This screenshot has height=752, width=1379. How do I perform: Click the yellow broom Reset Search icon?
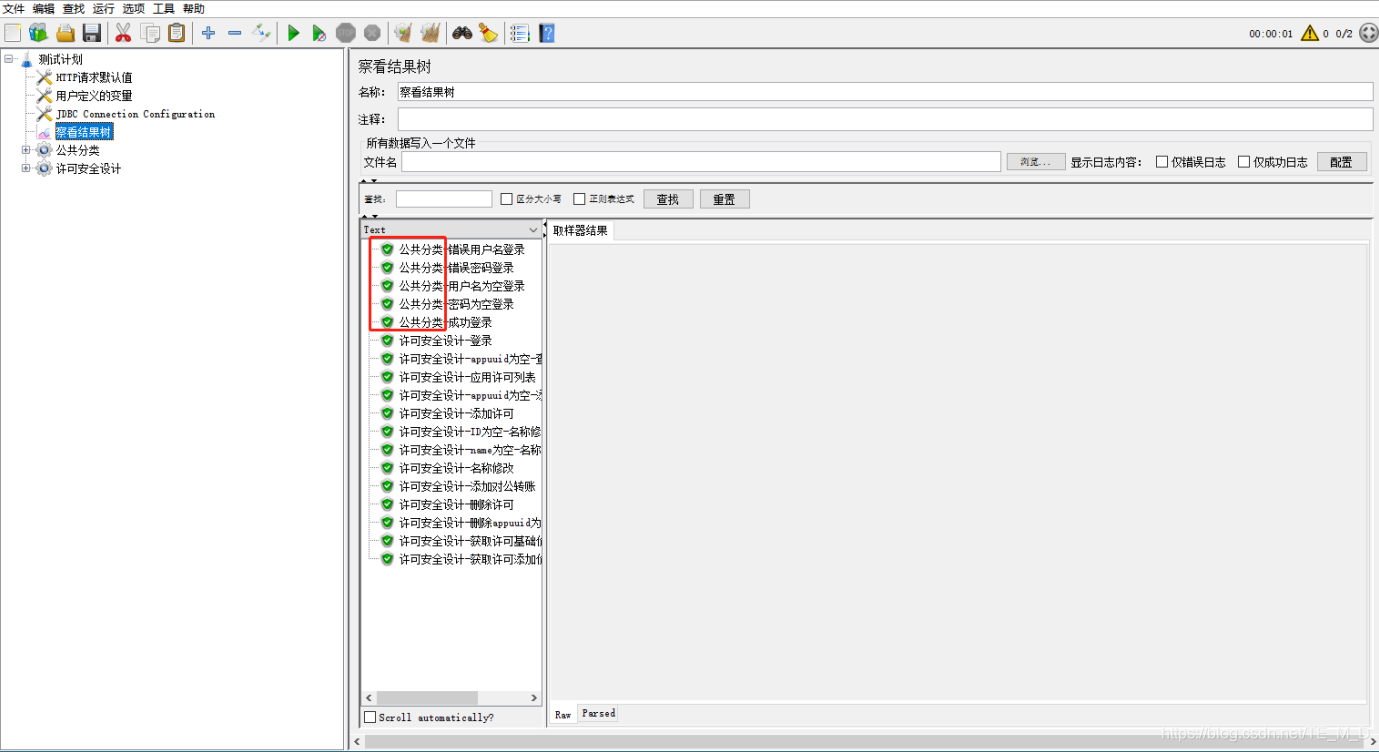(488, 33)
